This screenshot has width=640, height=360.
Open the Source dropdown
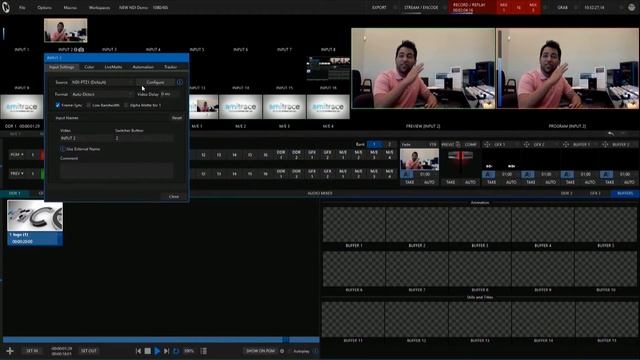coord(102,82)
